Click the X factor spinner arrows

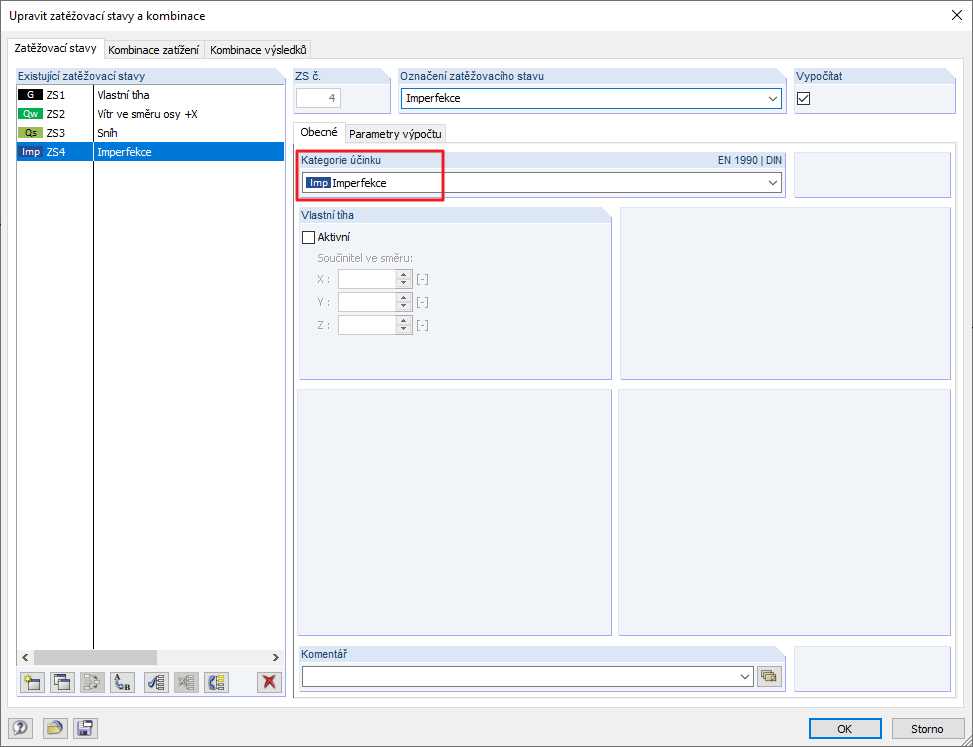tap(404, 279)
